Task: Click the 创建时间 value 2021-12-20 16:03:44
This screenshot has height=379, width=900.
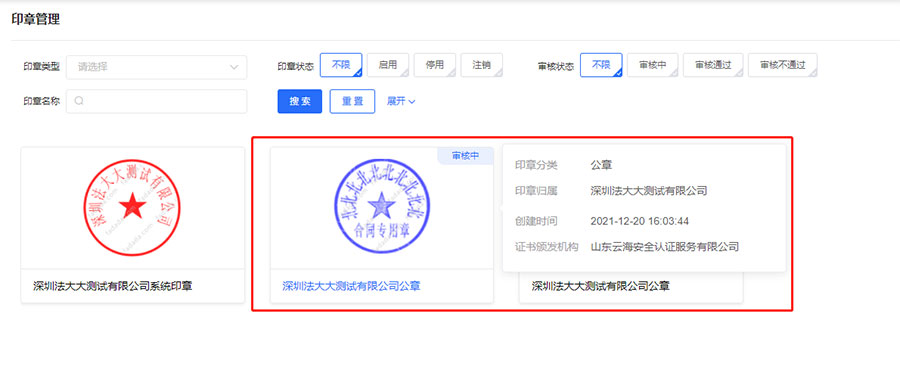Action: (x=639, y=221)
